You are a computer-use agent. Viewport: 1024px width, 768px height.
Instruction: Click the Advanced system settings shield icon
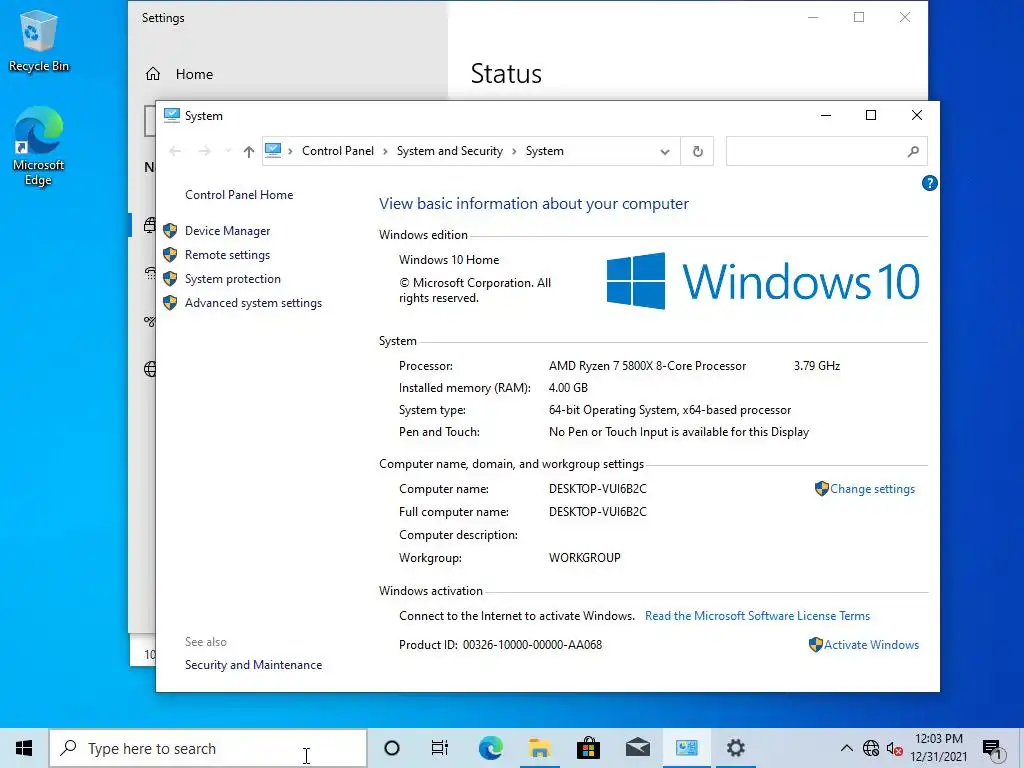(x=170, y=303)
